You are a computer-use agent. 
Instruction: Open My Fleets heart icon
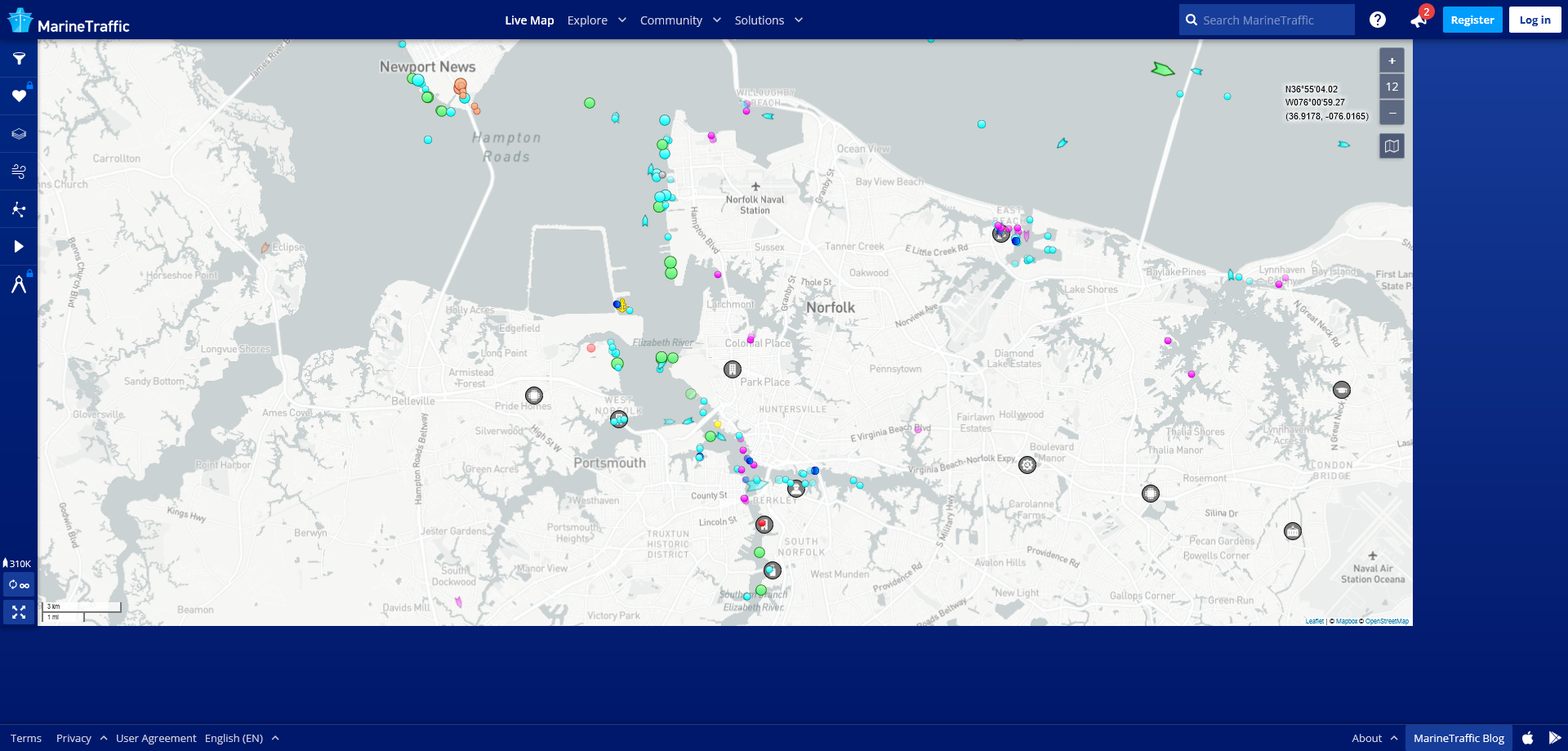(19, 96)
